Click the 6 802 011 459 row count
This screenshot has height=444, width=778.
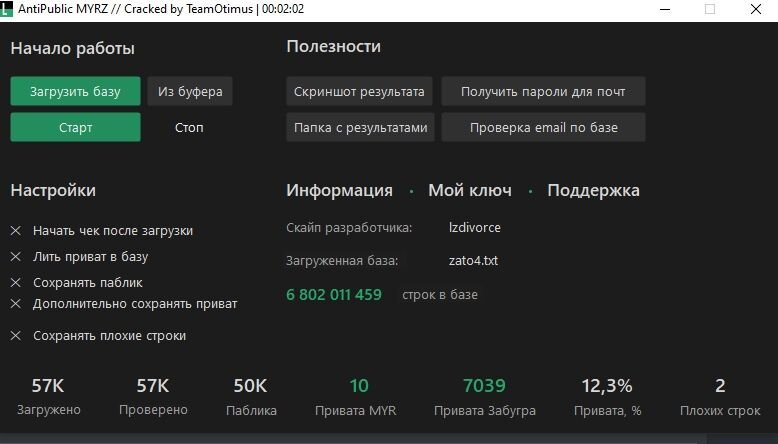[334, 295]
